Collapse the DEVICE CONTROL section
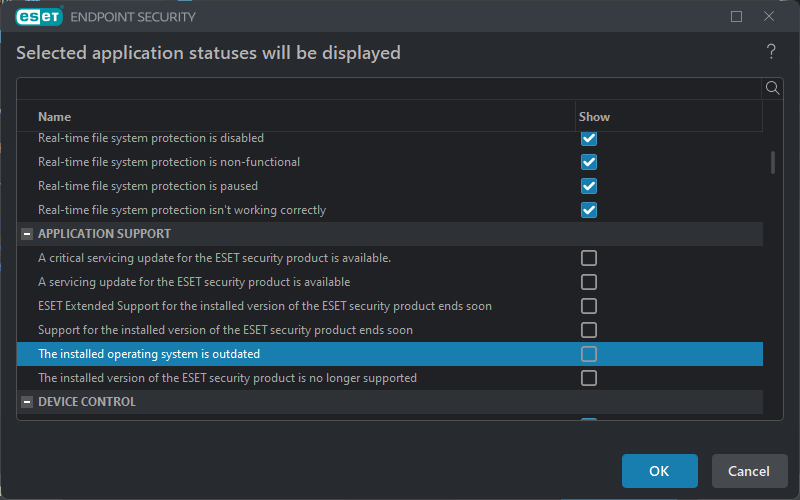The width and height of the screenshot is (800, 500). pyautogui.click(x=26, y=402)
